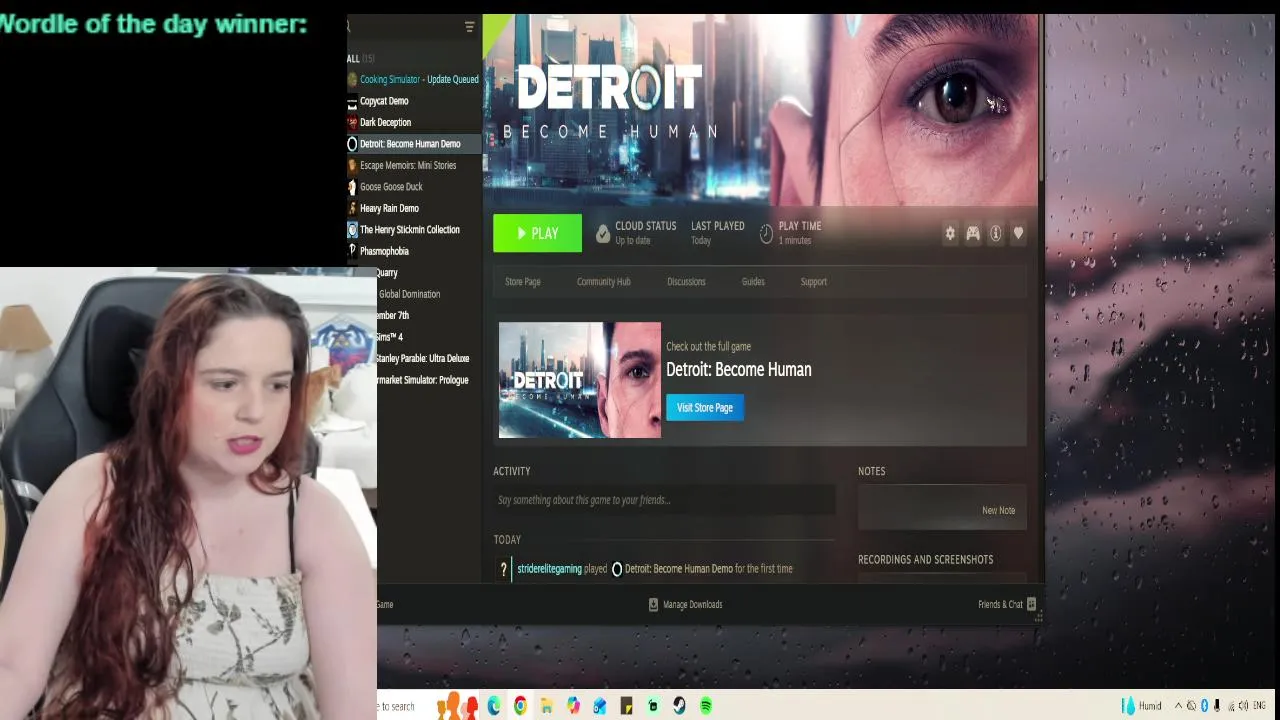Screen dimensions: 1280x720
Task: Click the activity status input field
Action: [x=664, y=500]
